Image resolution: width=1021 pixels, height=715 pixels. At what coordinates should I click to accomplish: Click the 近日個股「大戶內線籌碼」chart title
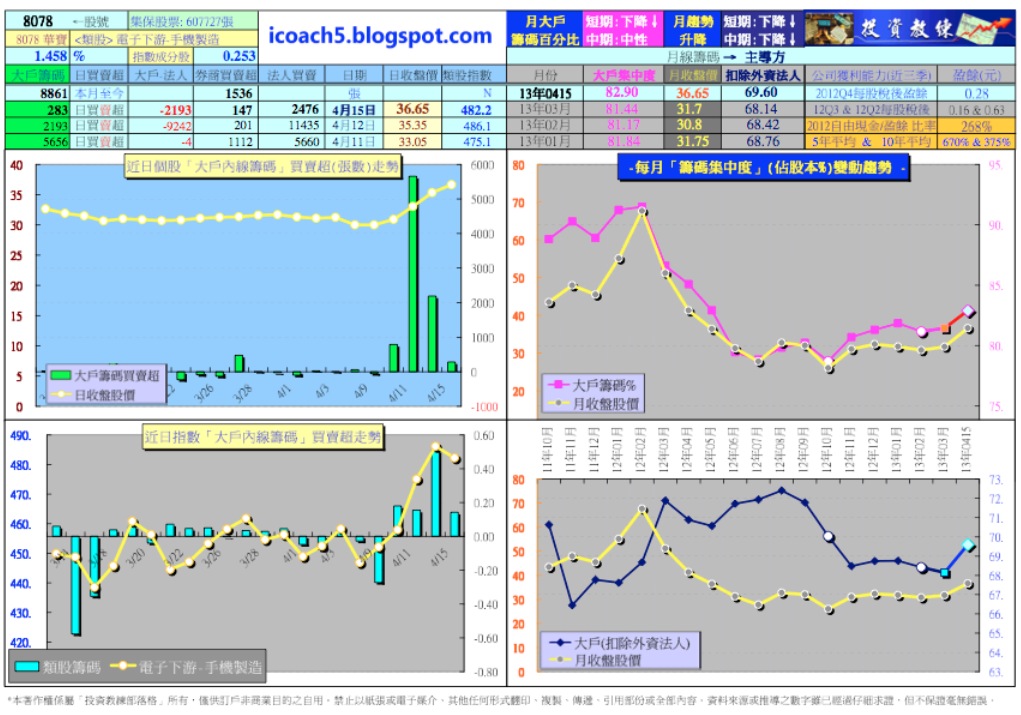pyautogui.click(x=262, y=167)
